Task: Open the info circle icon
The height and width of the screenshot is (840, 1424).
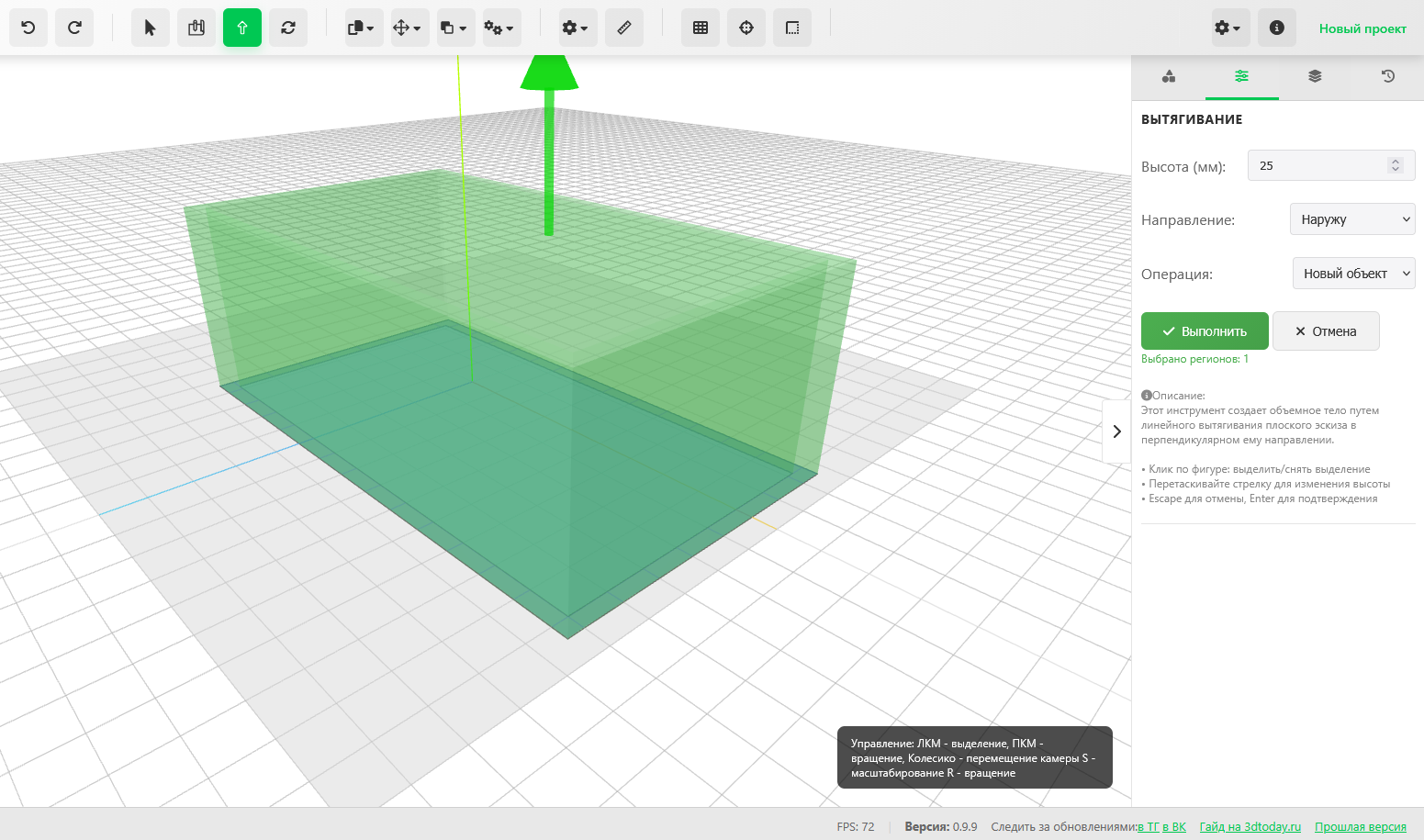Action: [1276, 28]
